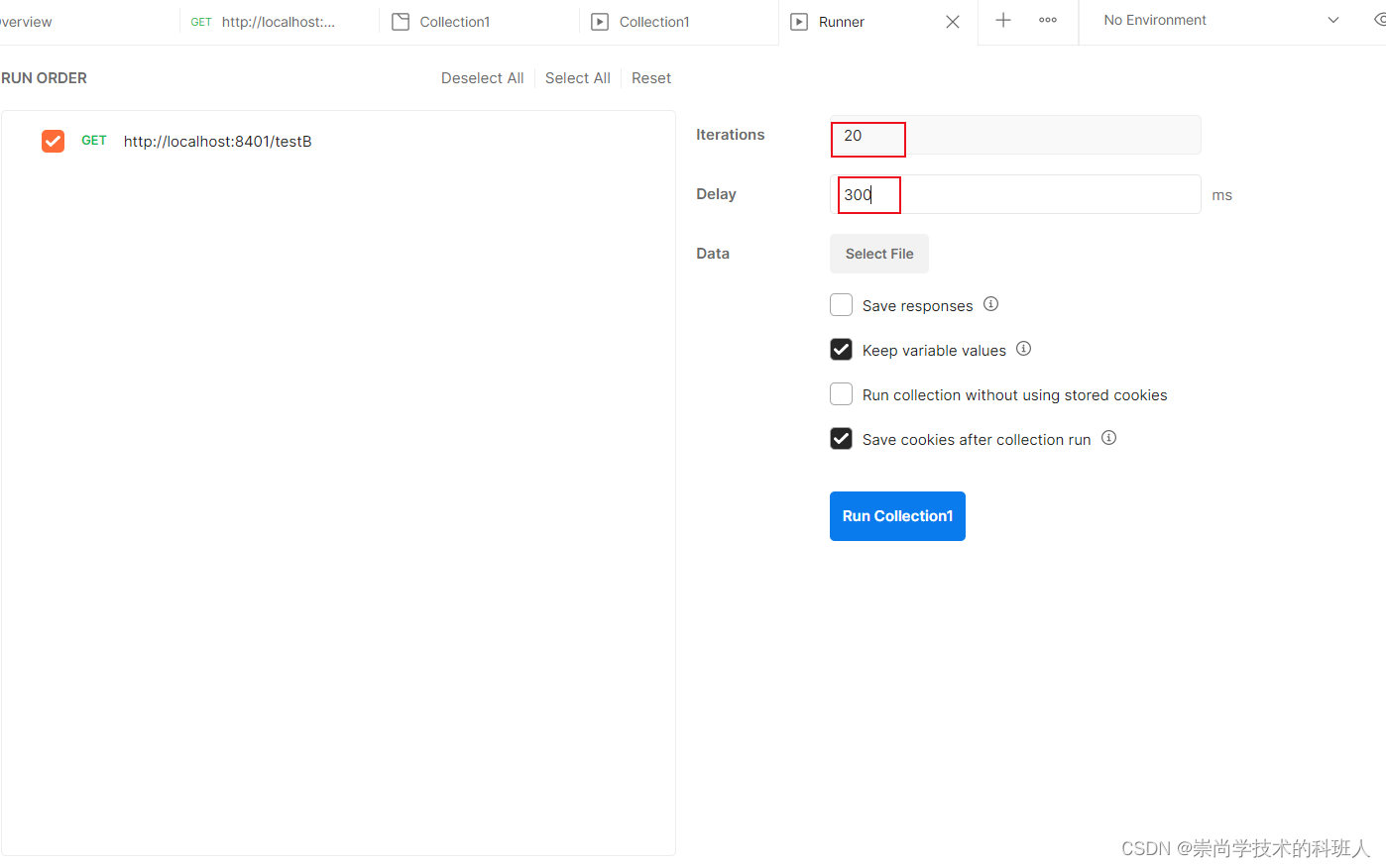
Task: Switch to the Collection1 collection tab
Action: (480, 22)
